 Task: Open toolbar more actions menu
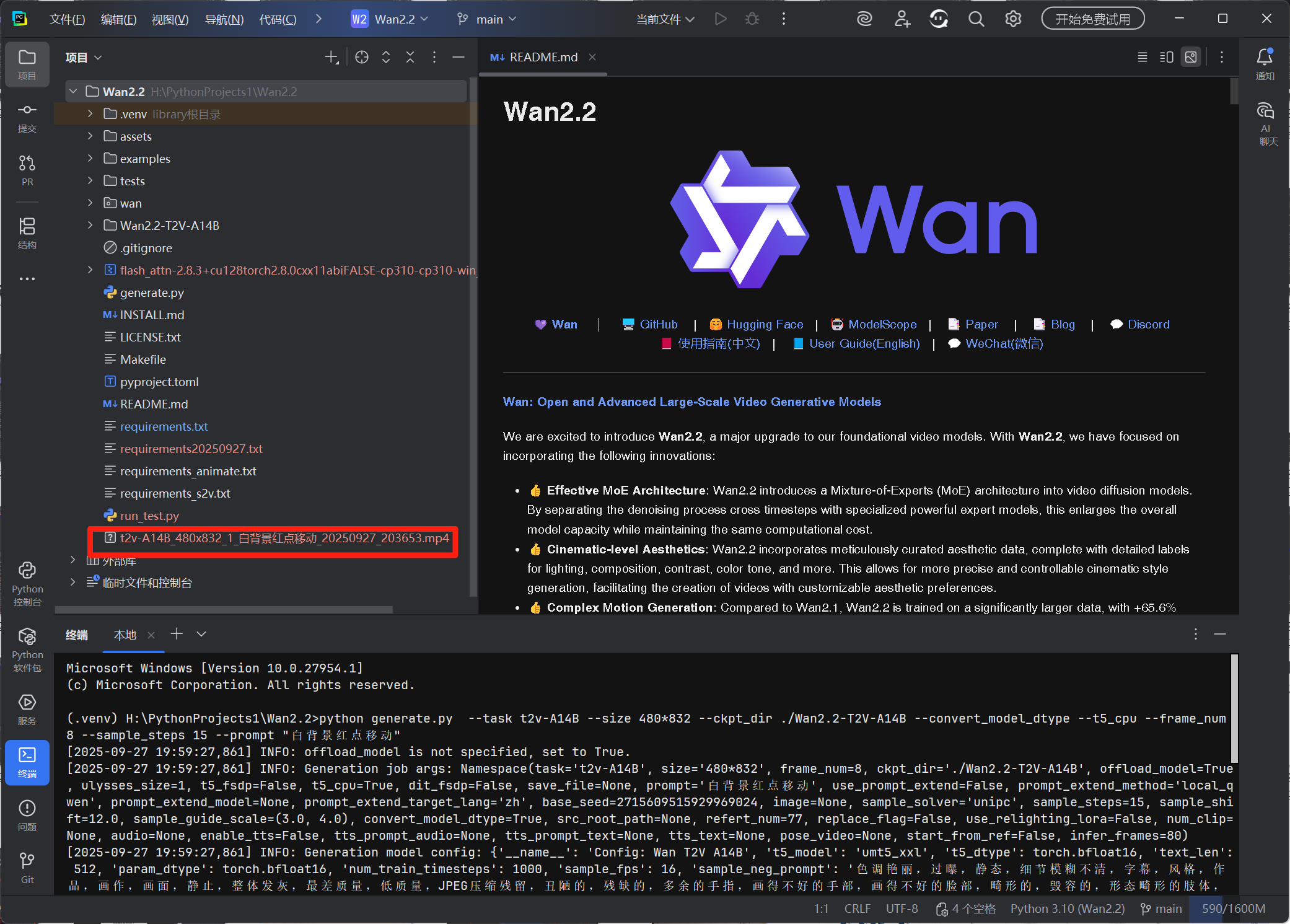tap(784, 19)
